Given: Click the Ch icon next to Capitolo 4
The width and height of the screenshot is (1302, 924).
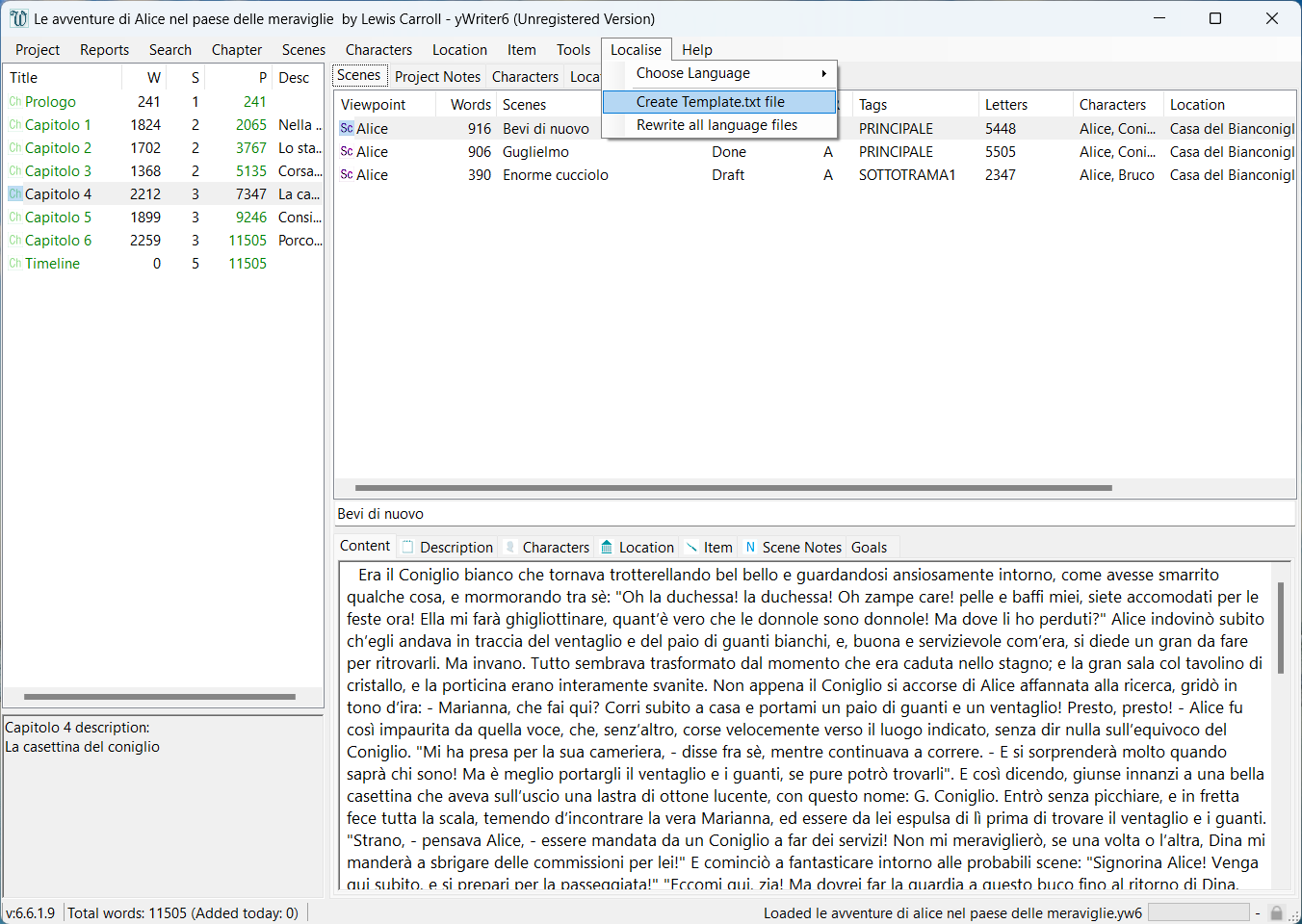Looking at the screenshot, I should [x=13, y=194].
